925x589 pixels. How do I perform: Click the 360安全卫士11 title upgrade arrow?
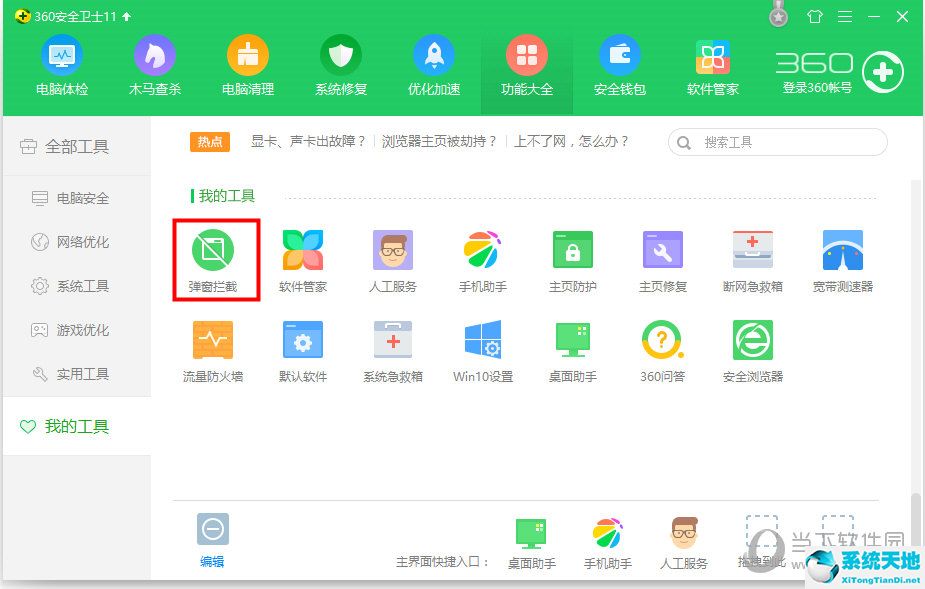tap(127, 17)
